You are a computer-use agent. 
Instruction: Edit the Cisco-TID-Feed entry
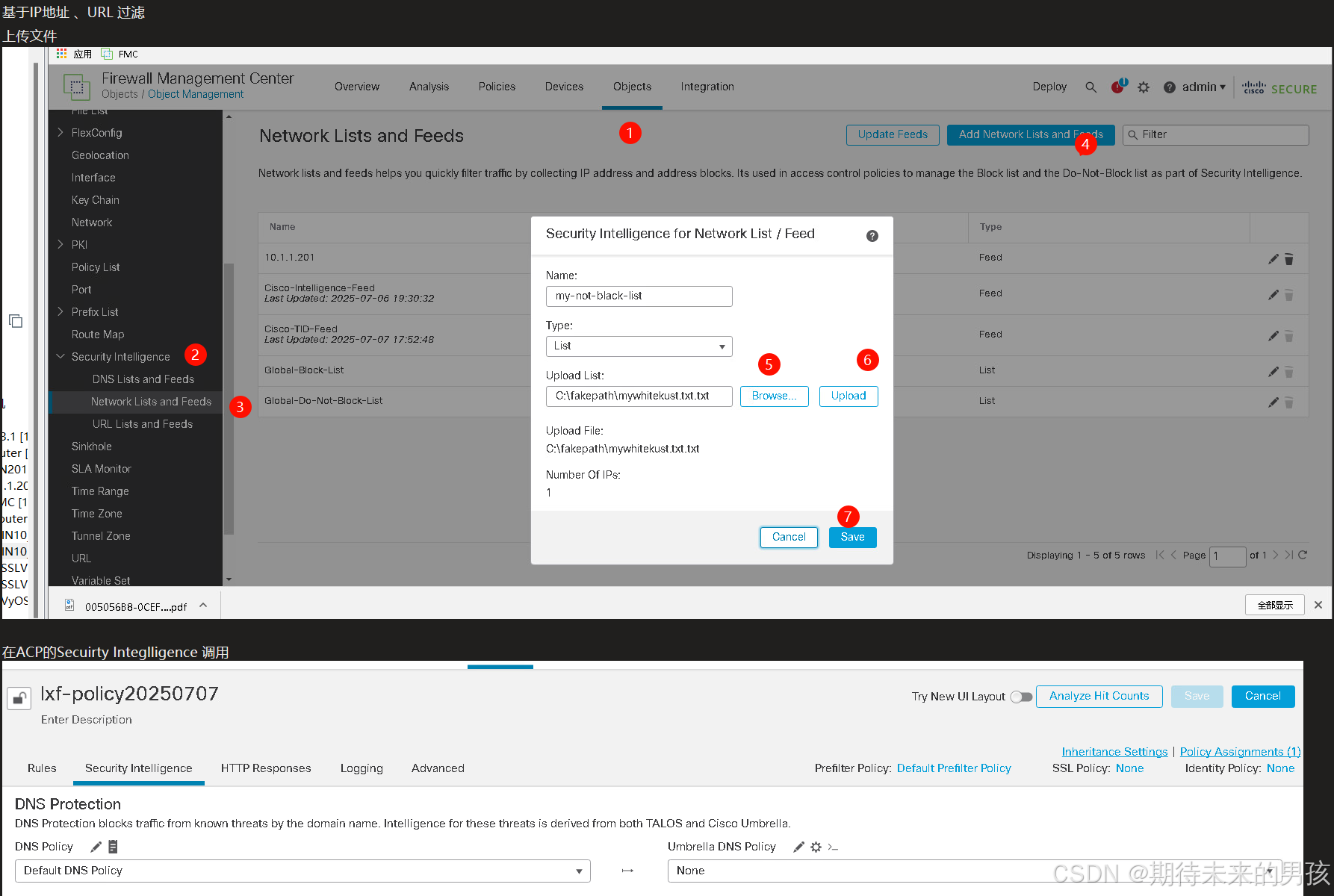[1273, 336]
